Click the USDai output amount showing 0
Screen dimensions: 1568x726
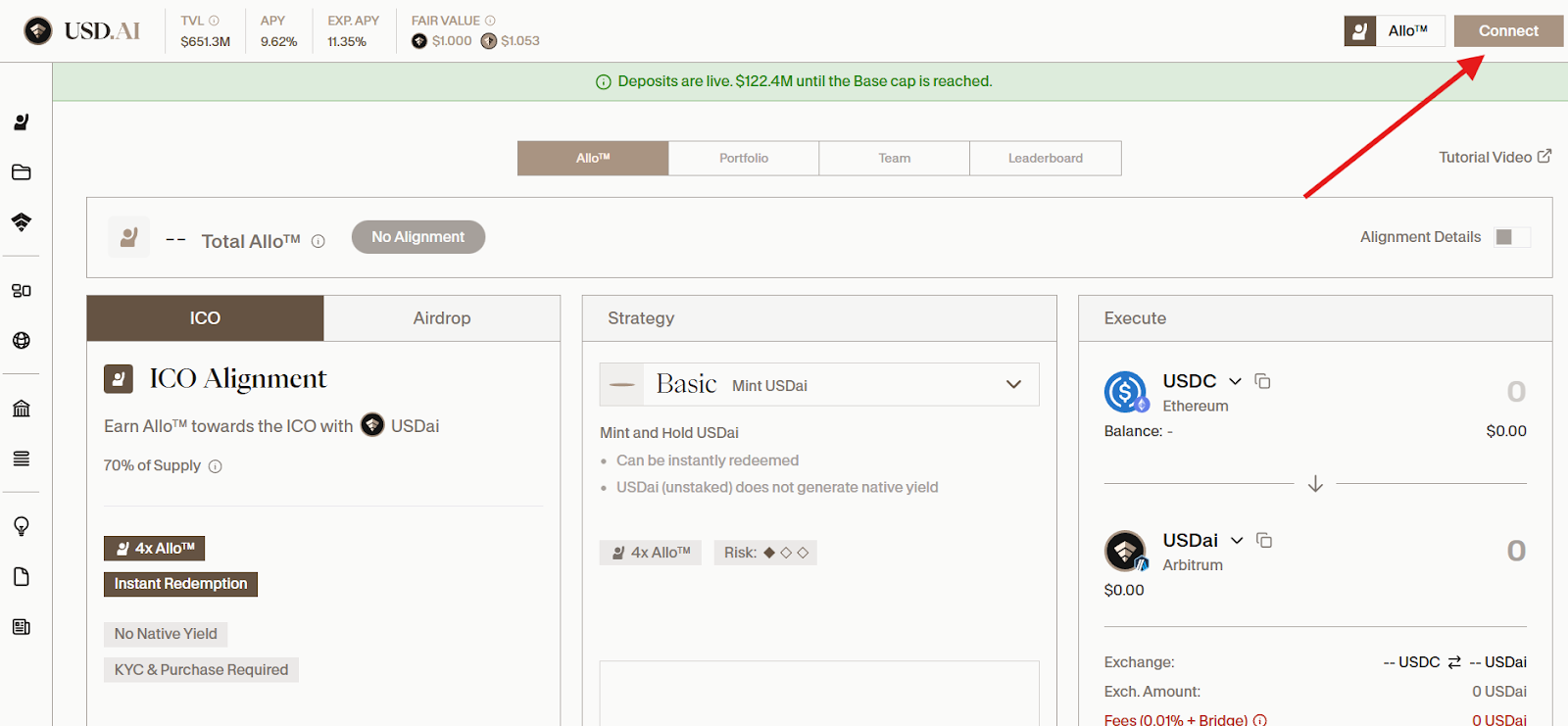(1516, 551)
